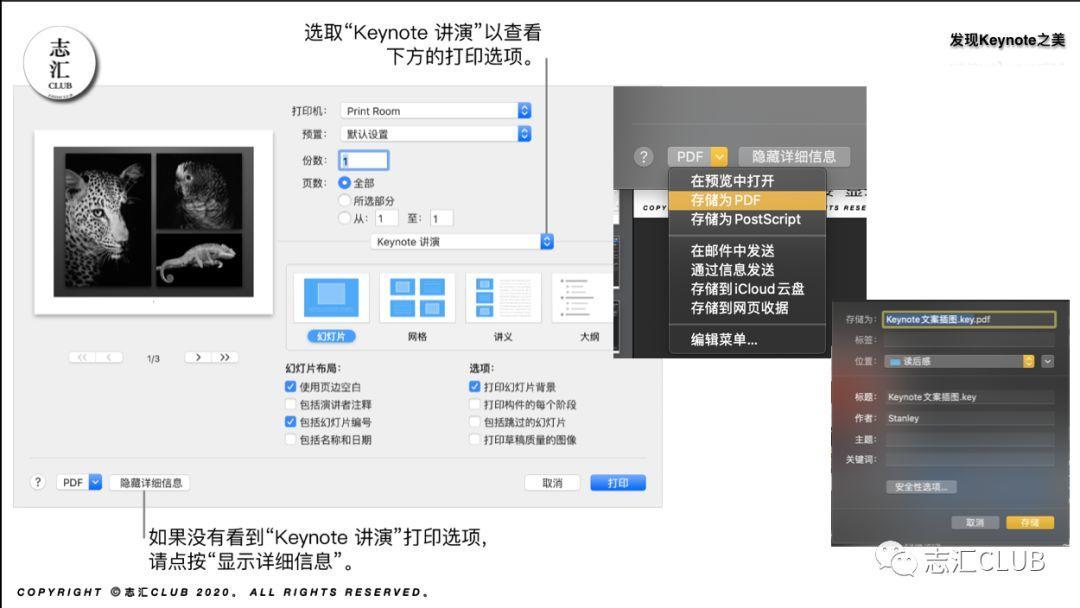This screenshot has height=608, width=1080.
Task: Toggle 包括幻灯片编号 checkbox
Action: [x=291, y=422]
